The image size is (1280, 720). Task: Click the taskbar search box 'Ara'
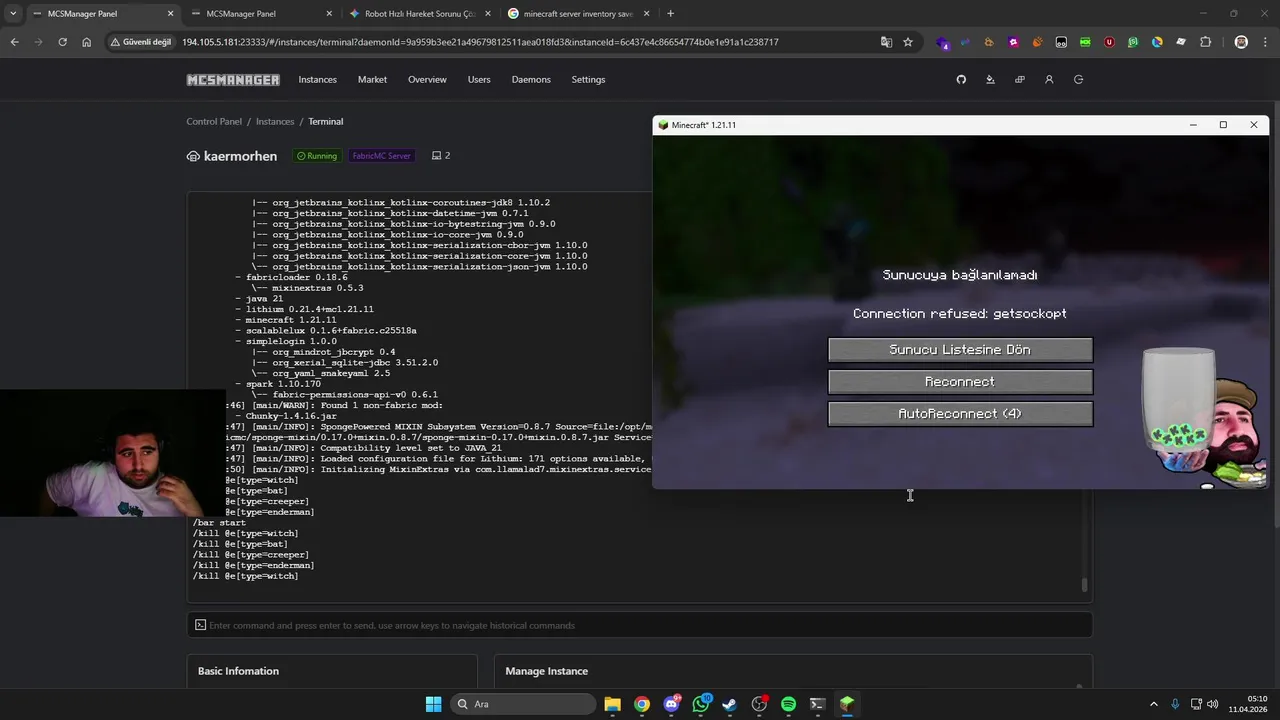(x=521, y=704)
